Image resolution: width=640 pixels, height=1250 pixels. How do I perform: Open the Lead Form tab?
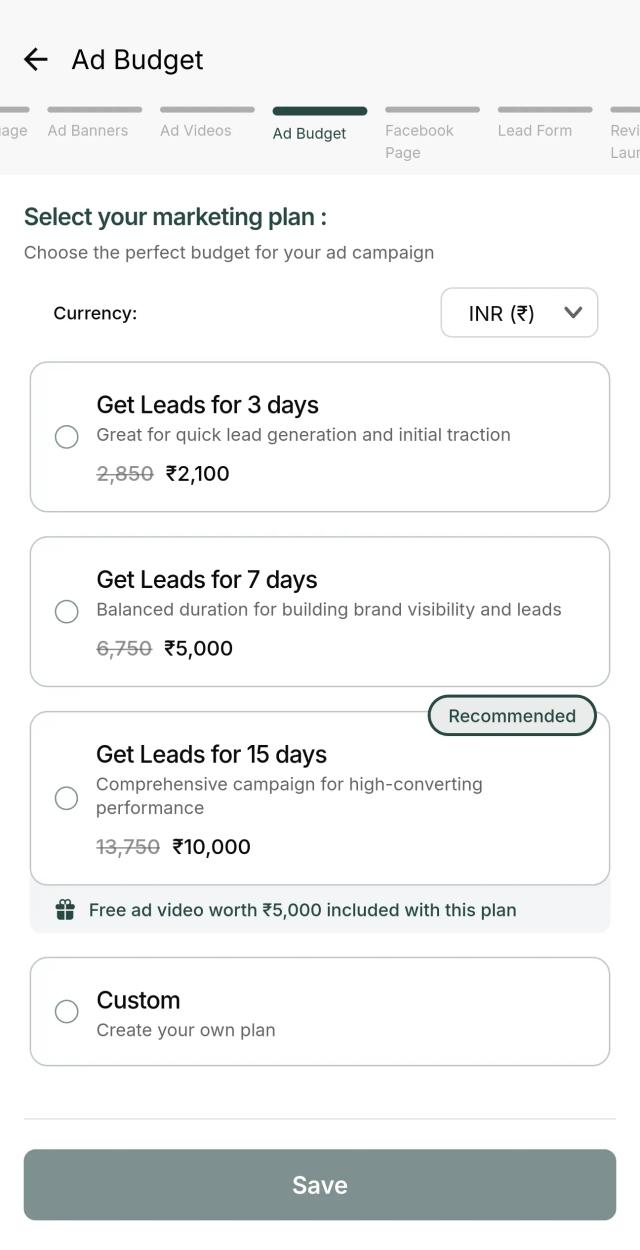coord(537,130)
